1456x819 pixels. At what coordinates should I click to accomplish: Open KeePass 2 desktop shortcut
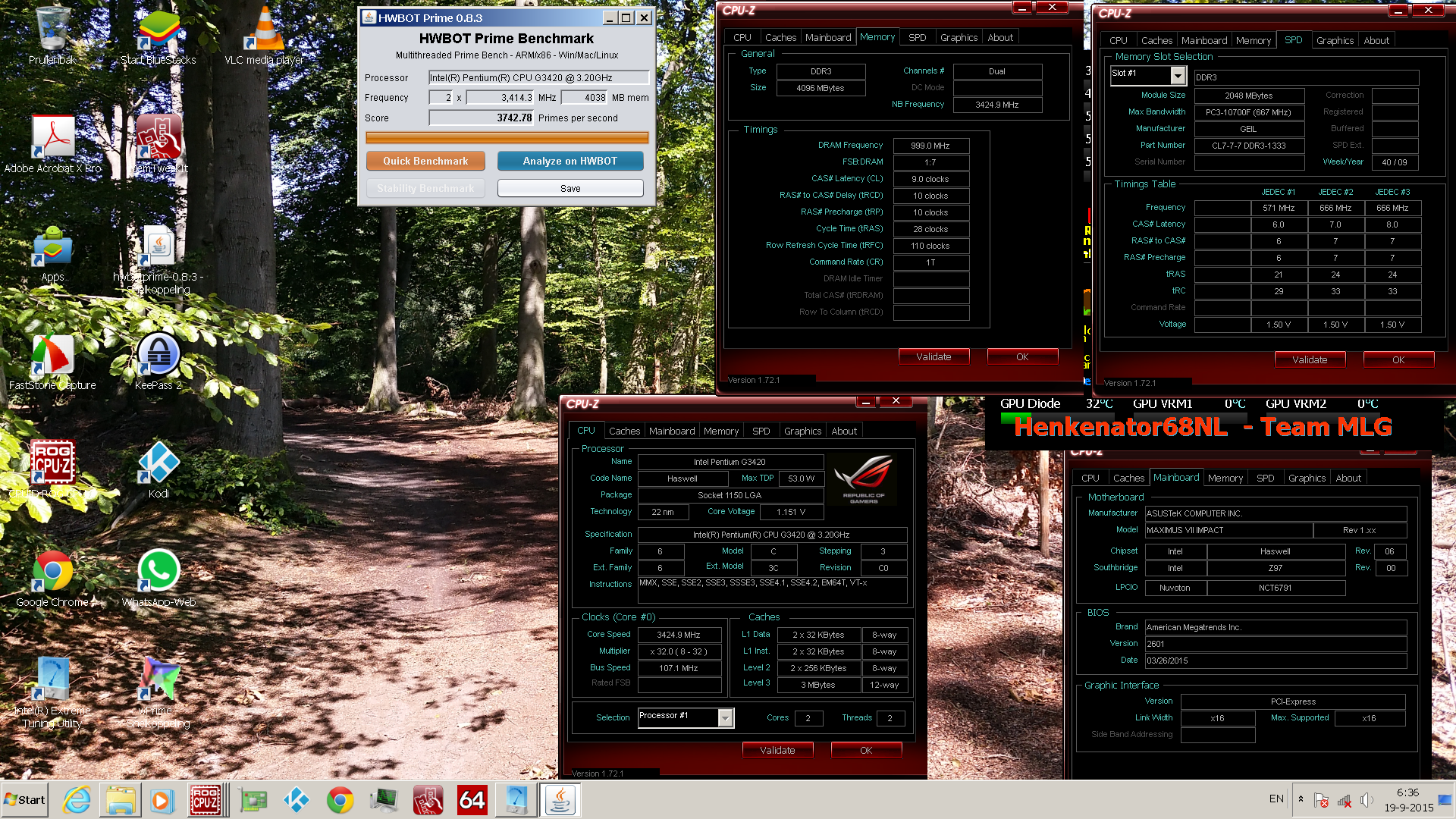click(x=158, y=362)
